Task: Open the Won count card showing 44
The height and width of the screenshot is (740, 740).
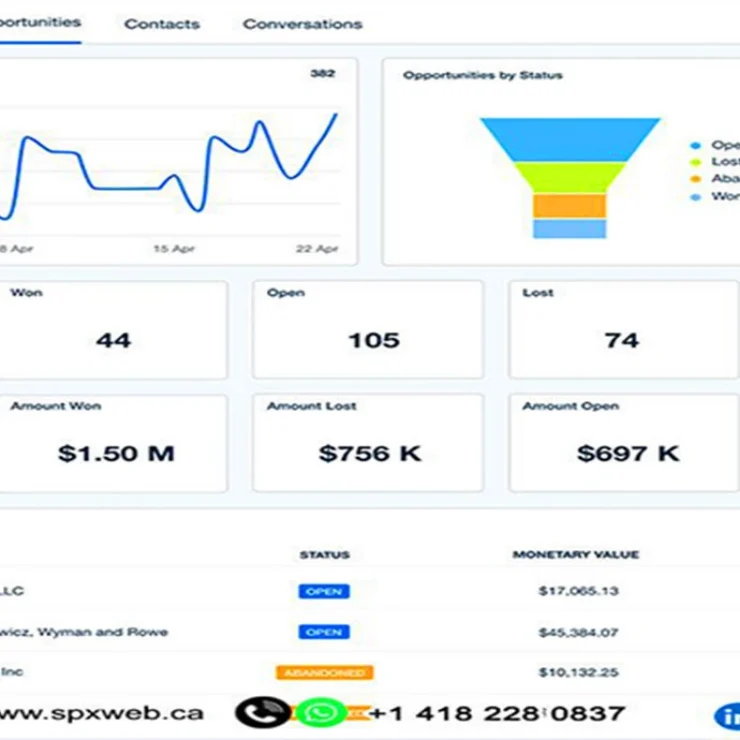Action: (x=113, y=330)
